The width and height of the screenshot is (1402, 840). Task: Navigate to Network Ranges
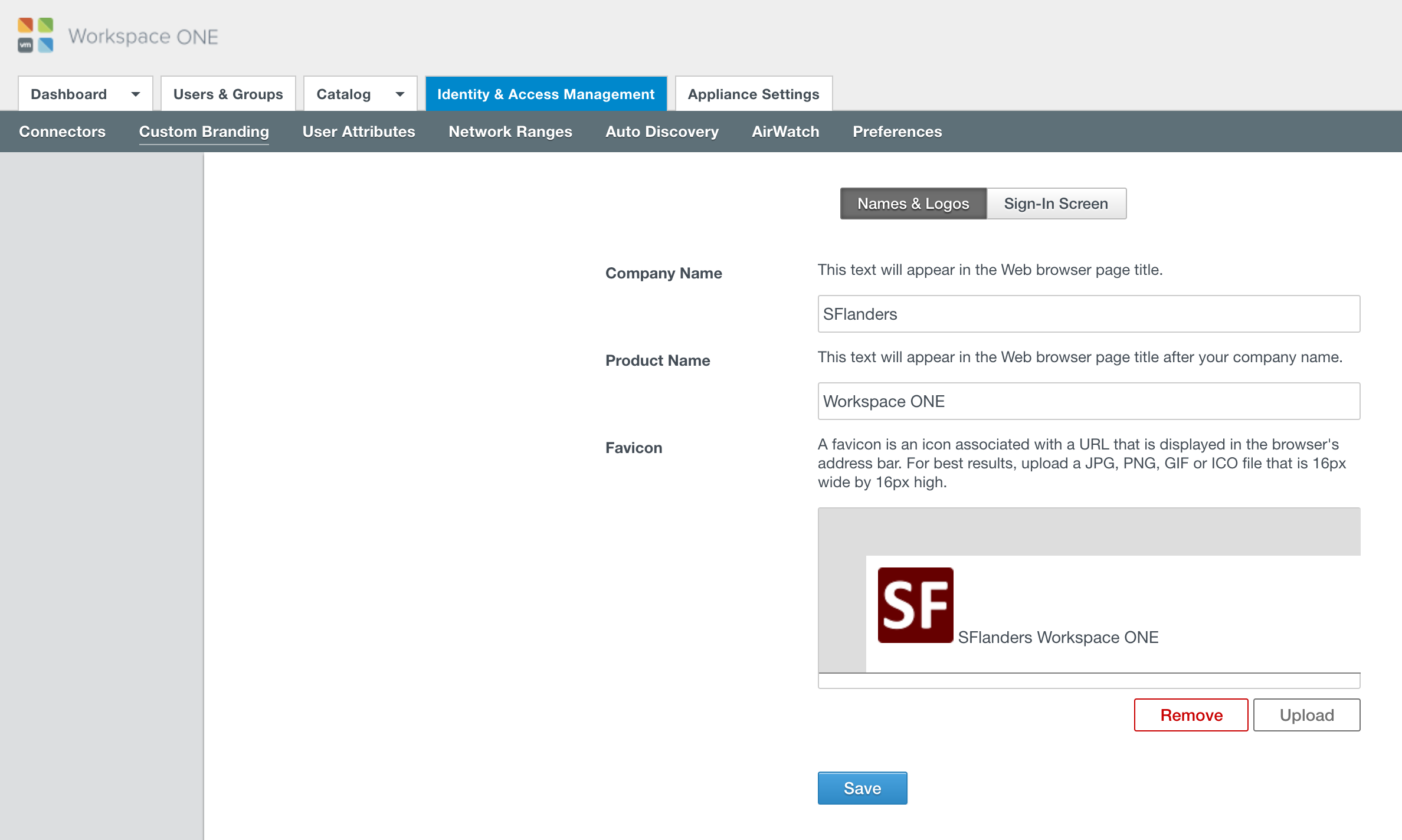(510, 132)
